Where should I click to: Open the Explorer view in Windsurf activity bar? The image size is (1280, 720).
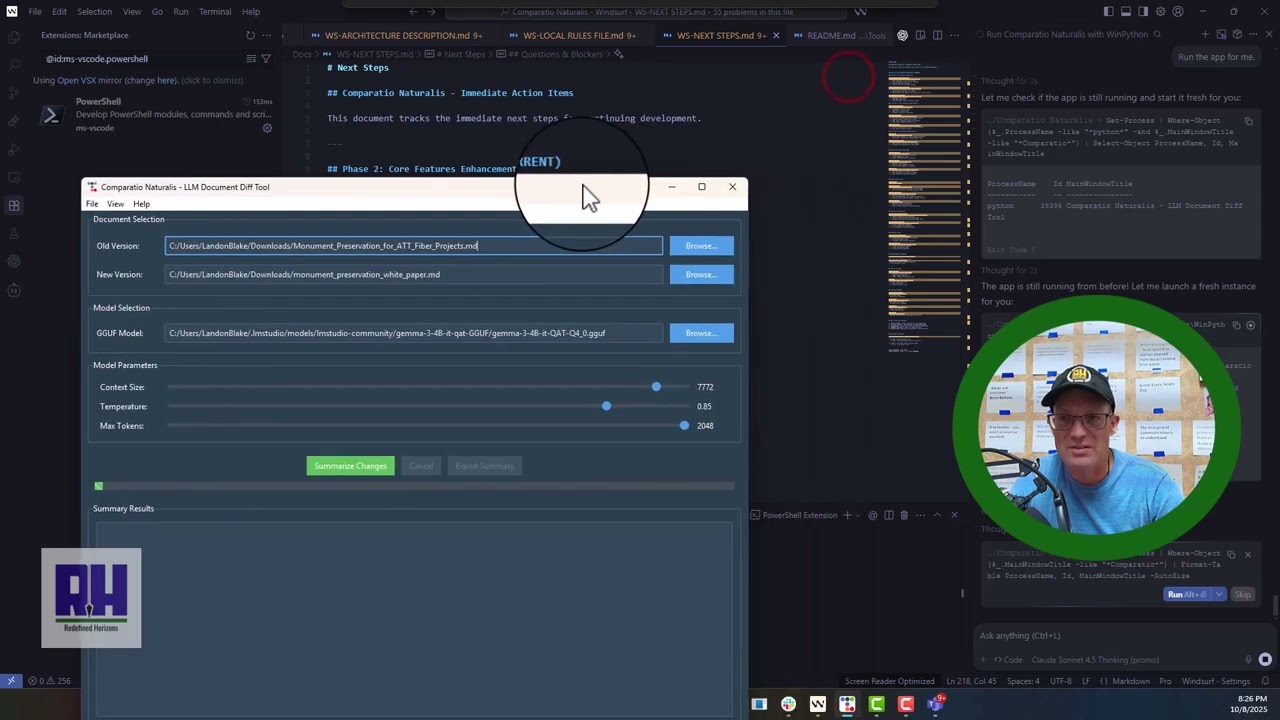(14, 37)
